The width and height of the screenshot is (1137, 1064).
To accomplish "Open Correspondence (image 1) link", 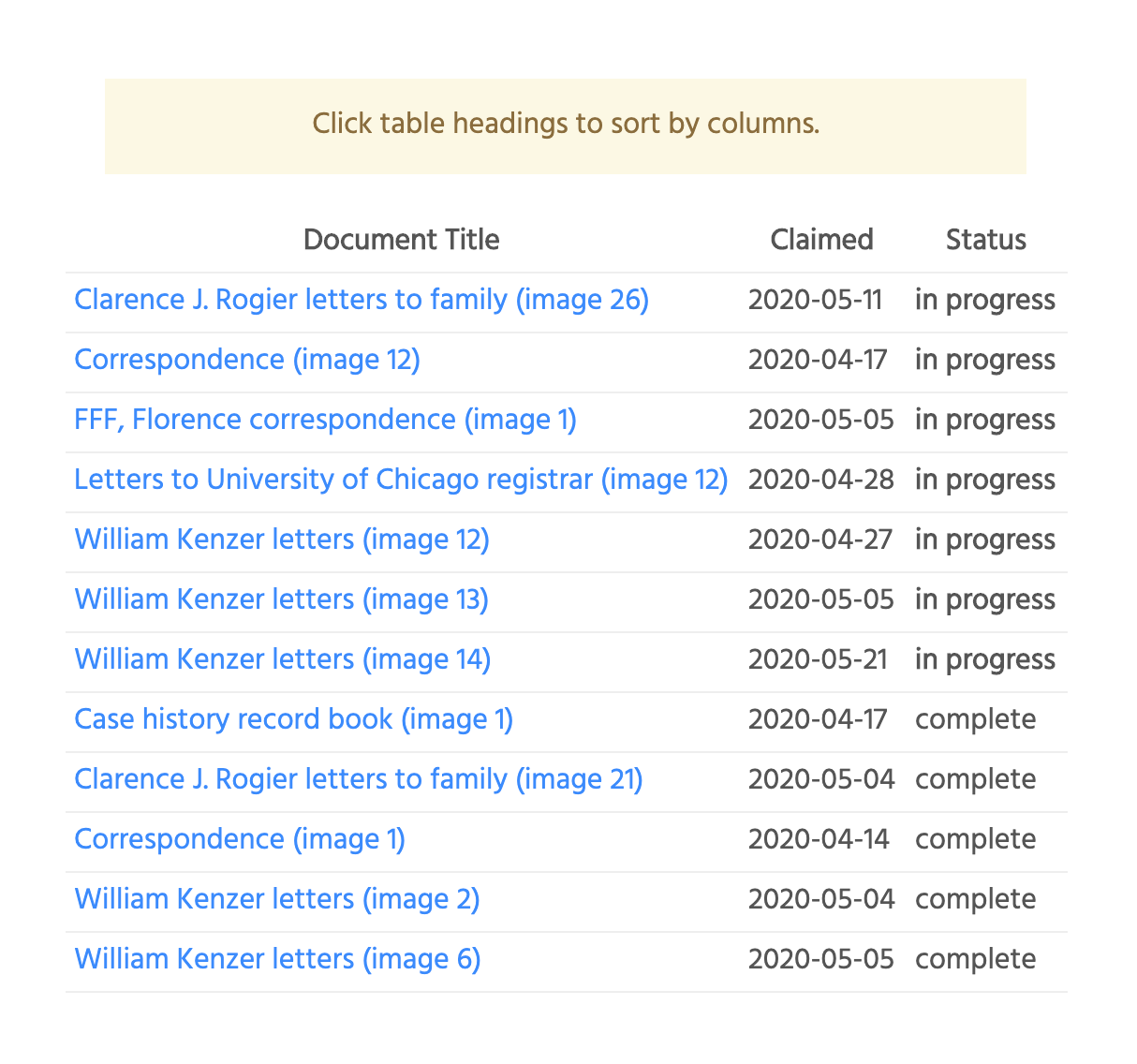I will pos(239,839).
